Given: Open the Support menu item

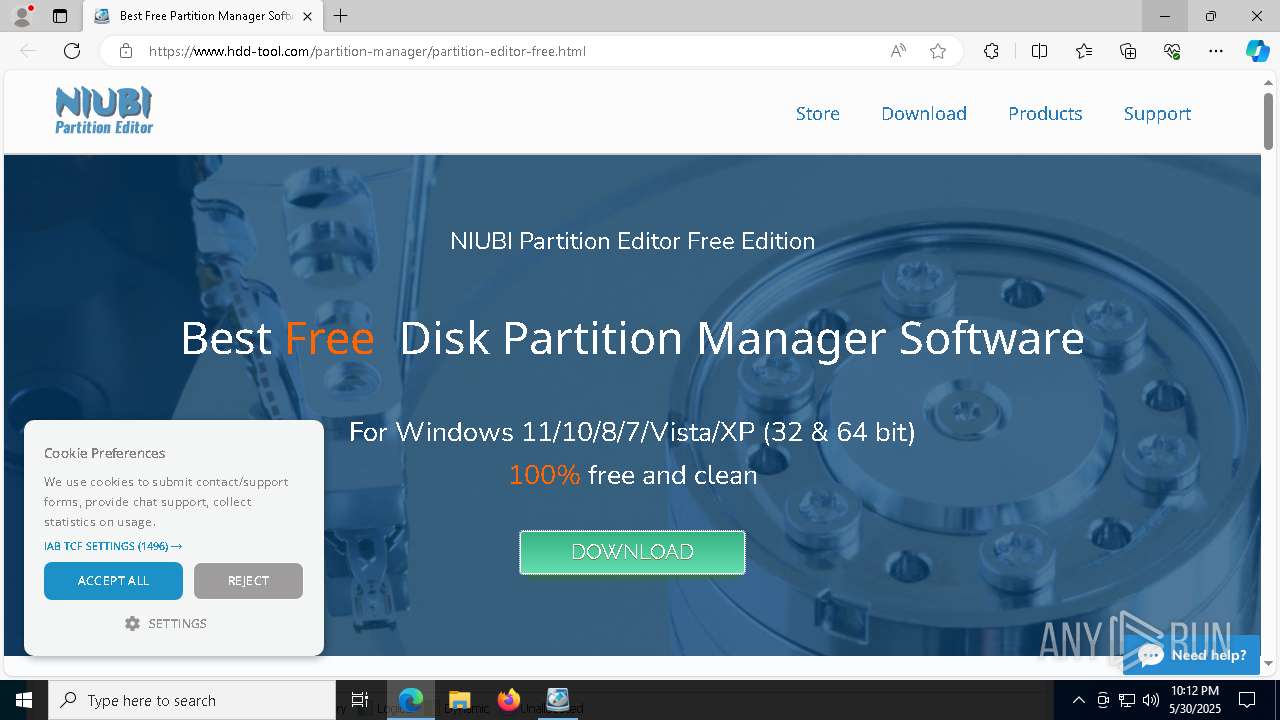Looking at the screenshot, I should 1157,113.
